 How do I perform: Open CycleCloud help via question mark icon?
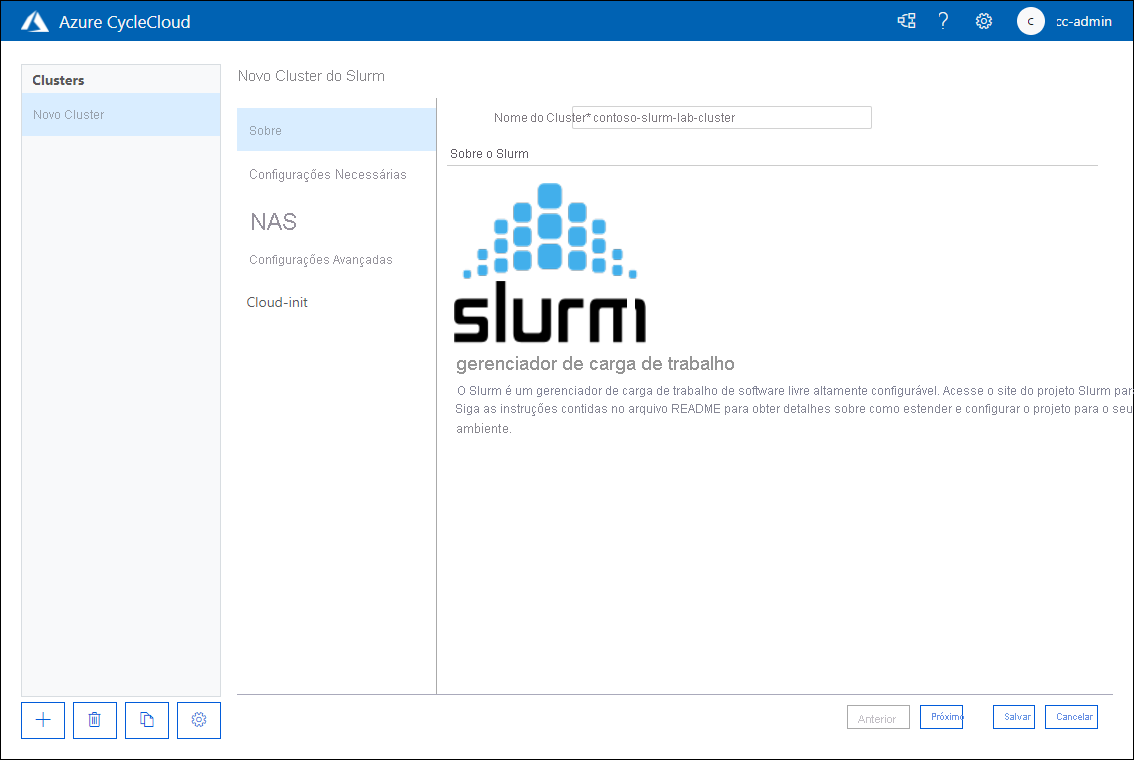click(x=943, y=20)
